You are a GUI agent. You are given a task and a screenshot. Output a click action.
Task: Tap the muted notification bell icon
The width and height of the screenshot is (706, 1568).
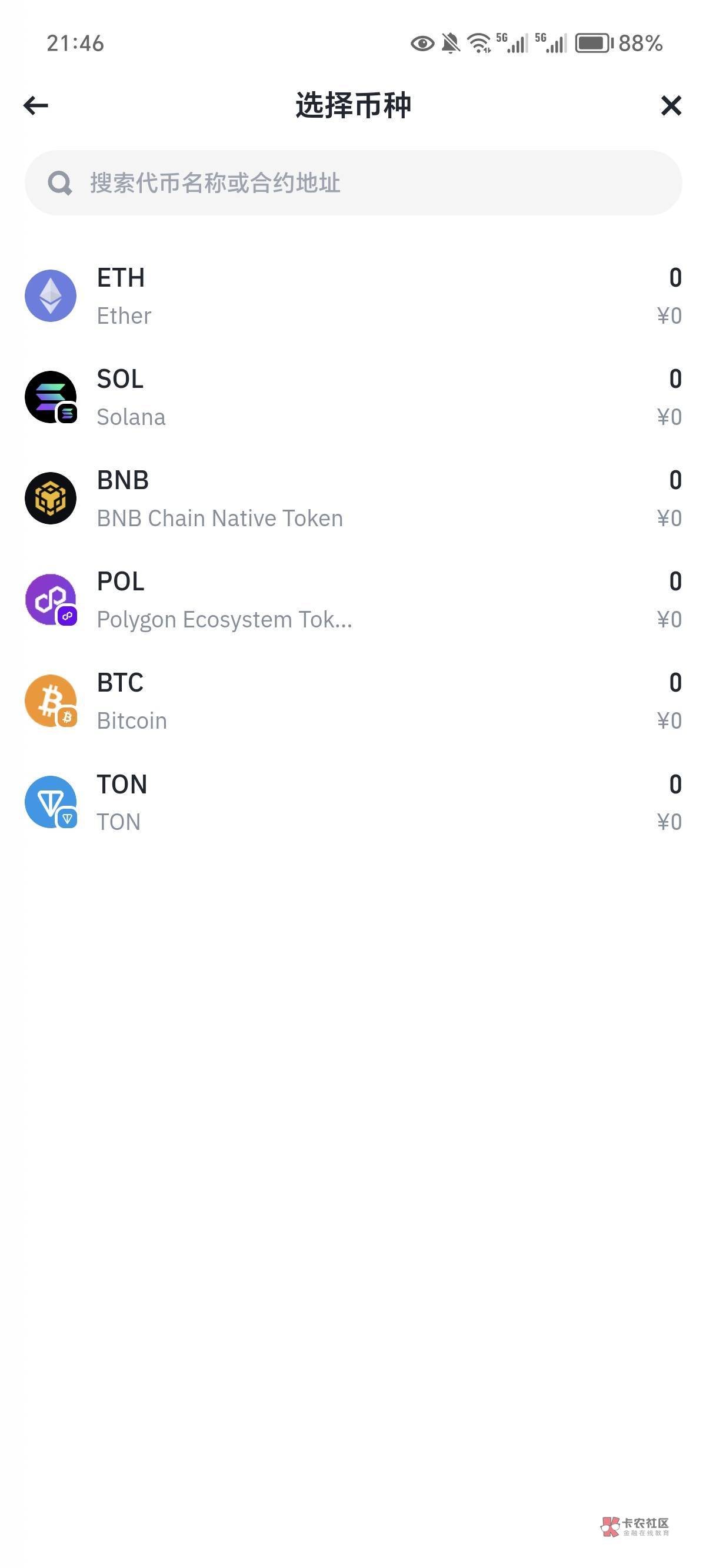point(451,43)
